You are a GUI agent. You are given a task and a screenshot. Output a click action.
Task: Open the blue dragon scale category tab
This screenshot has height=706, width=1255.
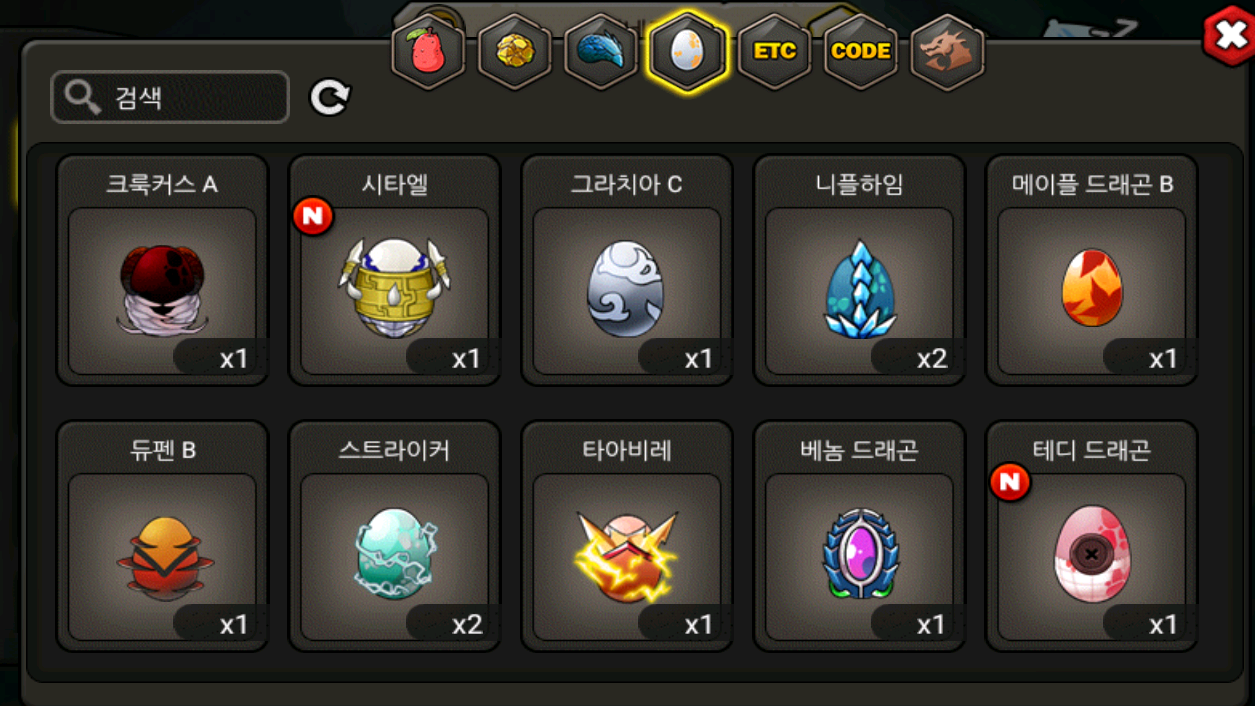tap(601, 51)
